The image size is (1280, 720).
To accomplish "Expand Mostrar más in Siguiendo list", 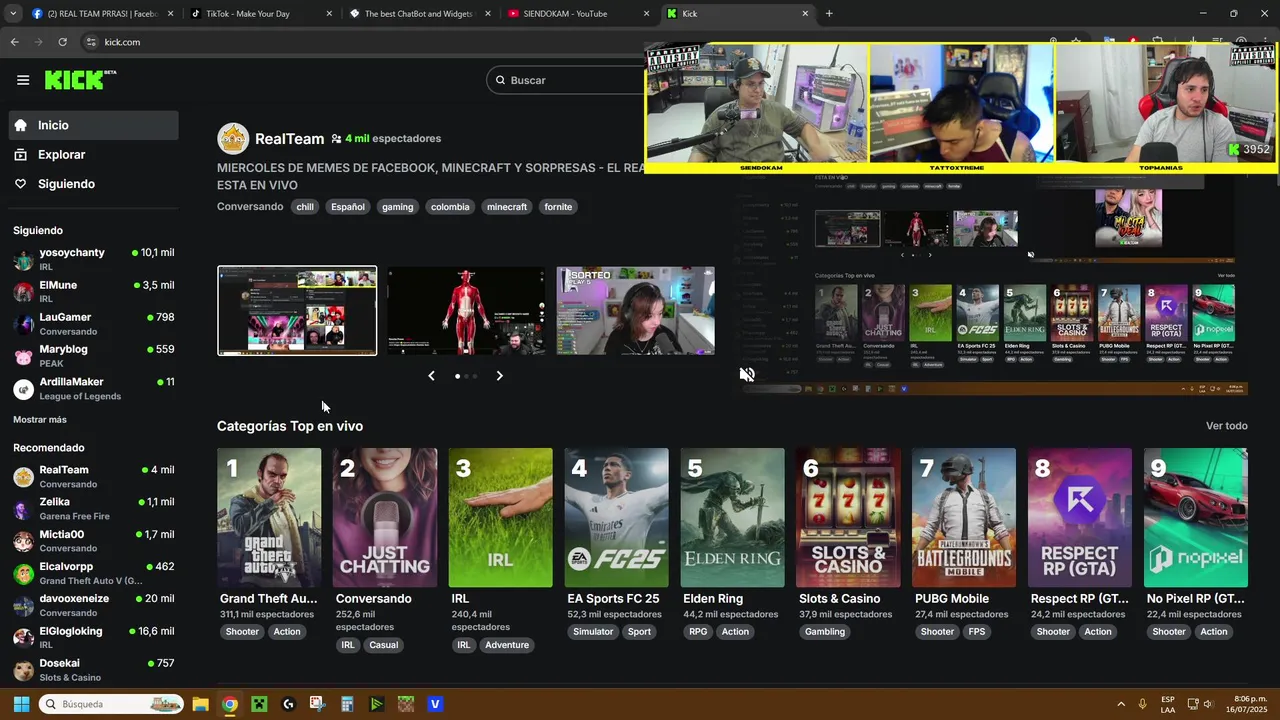I will point(40,420).
